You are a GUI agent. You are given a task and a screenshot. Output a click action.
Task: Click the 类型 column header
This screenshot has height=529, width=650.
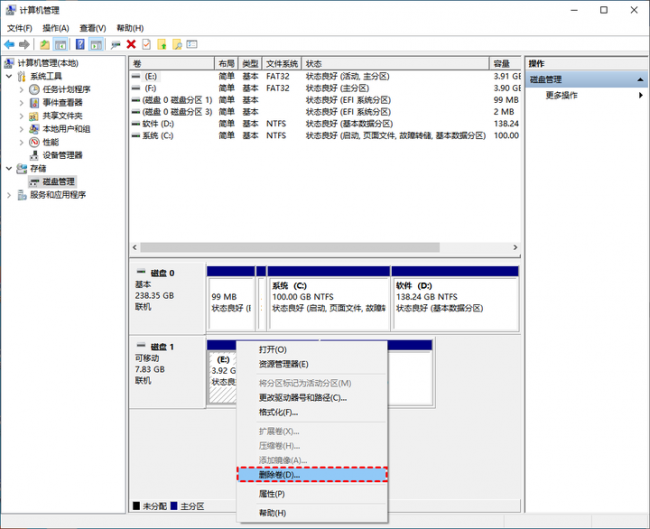coord(250,63)
